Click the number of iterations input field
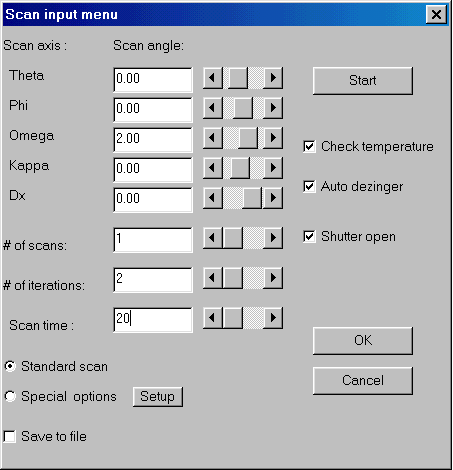This screenshot has height=470, width=453. (153, 279)
